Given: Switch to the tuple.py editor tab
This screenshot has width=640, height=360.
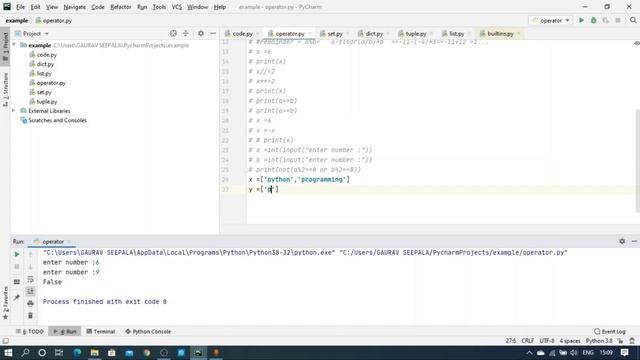Looking at the screenshot, I should (x=416, y=33).
